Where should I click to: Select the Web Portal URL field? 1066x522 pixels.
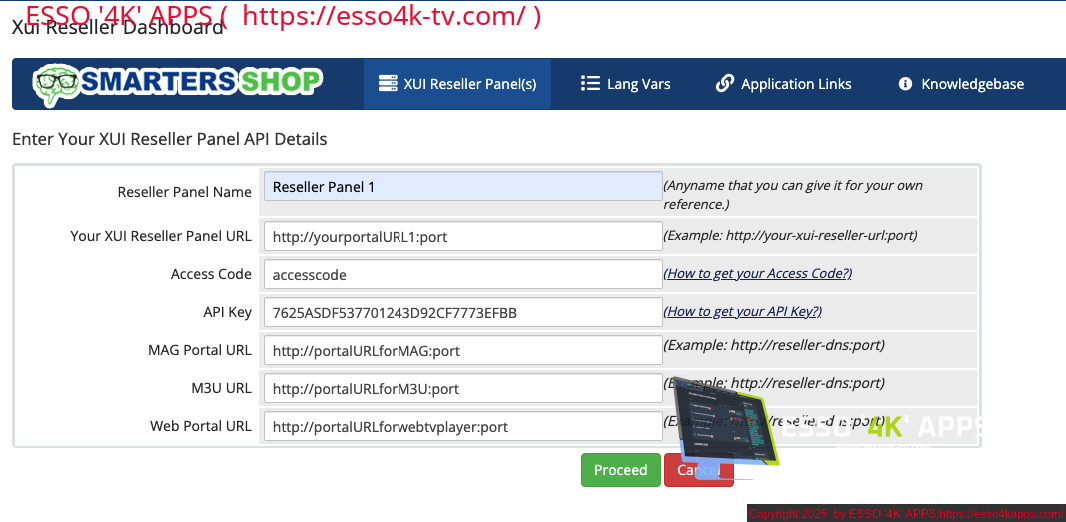pyautogui.click(x=463, y=427)
